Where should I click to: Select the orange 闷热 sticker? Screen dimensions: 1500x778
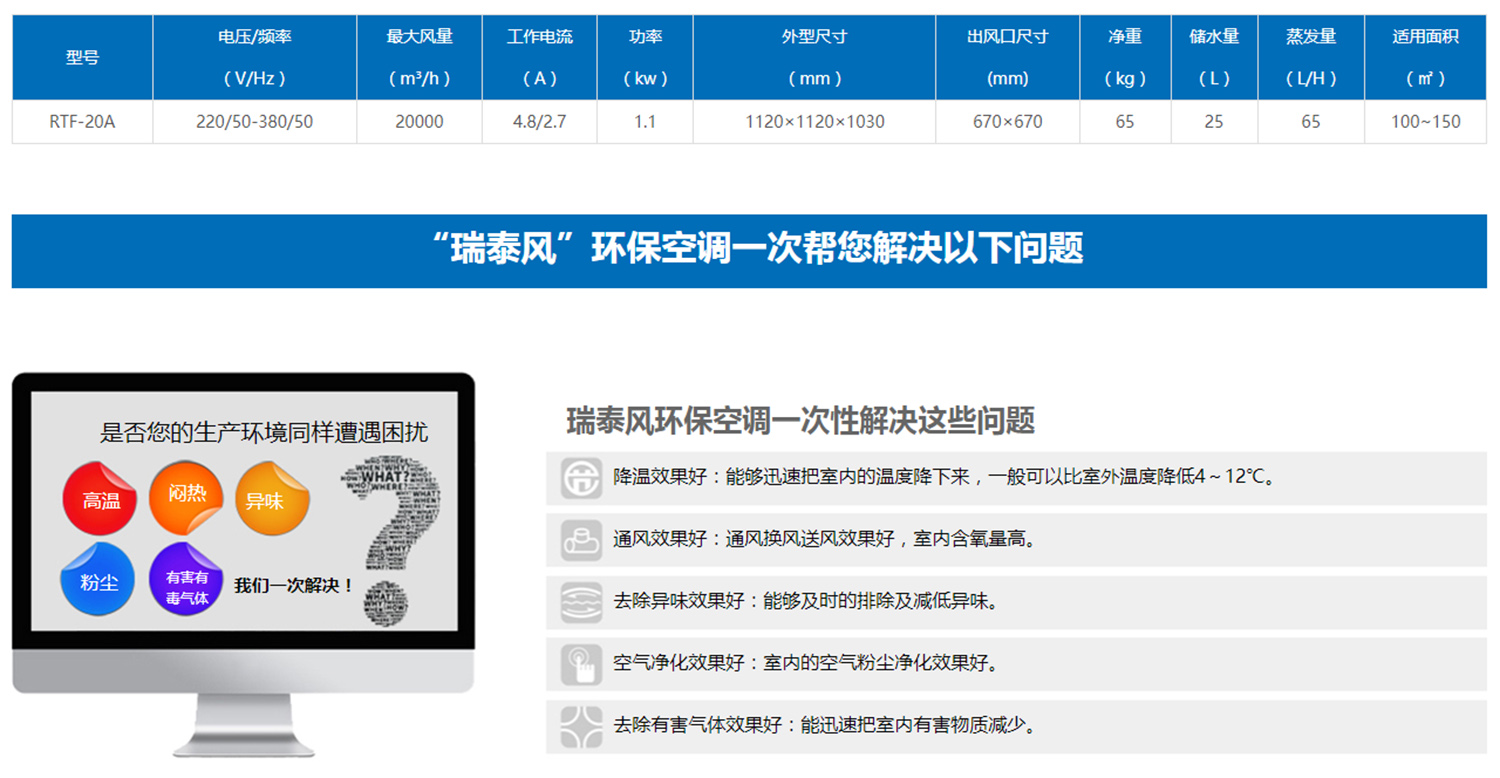click(x=186, y=497)
